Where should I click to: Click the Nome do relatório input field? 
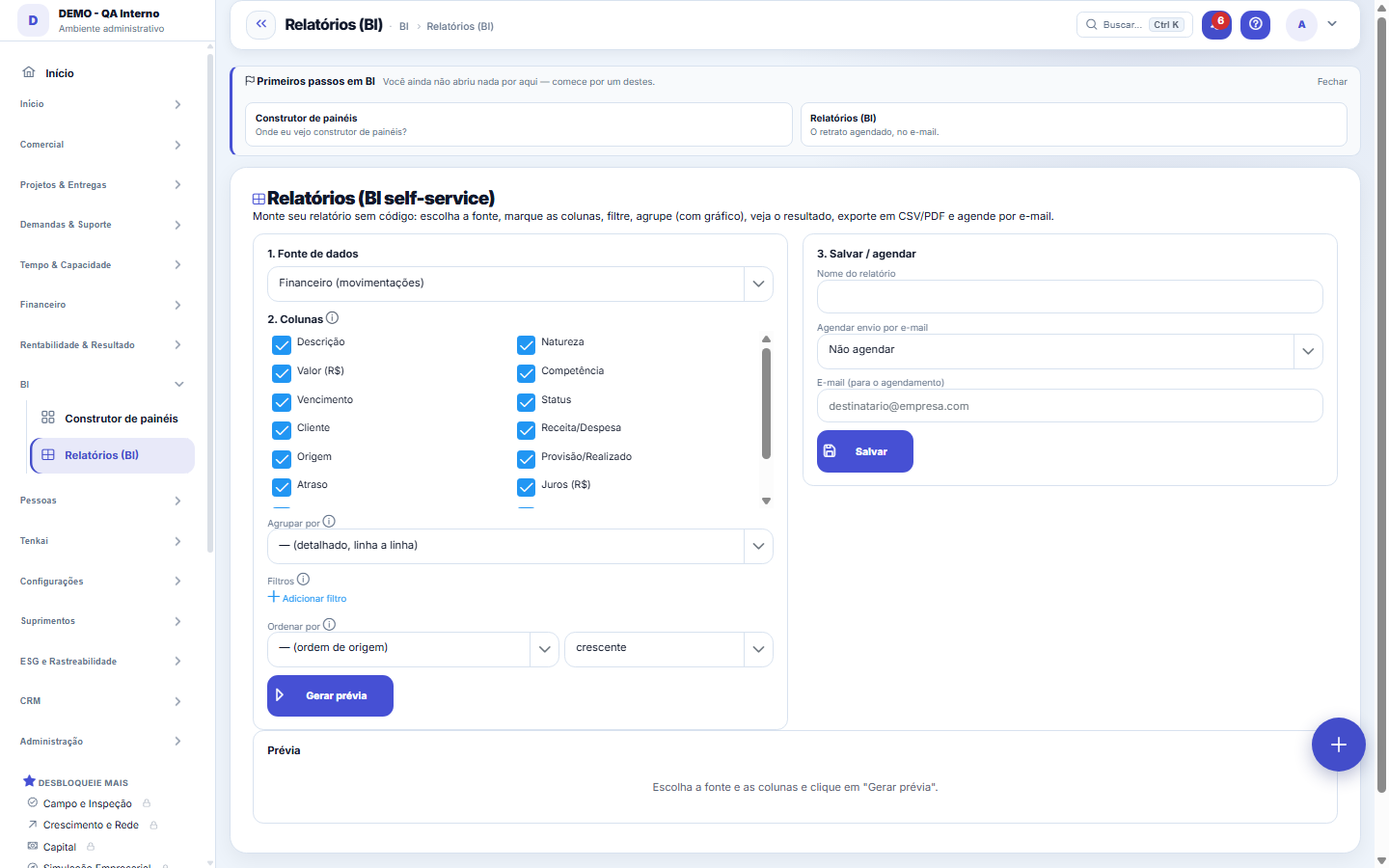[1070, 297]
